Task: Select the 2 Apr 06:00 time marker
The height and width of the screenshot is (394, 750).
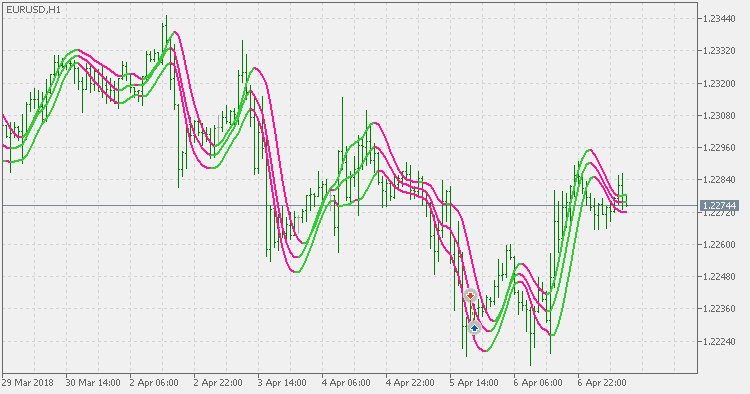Action: 154,383
